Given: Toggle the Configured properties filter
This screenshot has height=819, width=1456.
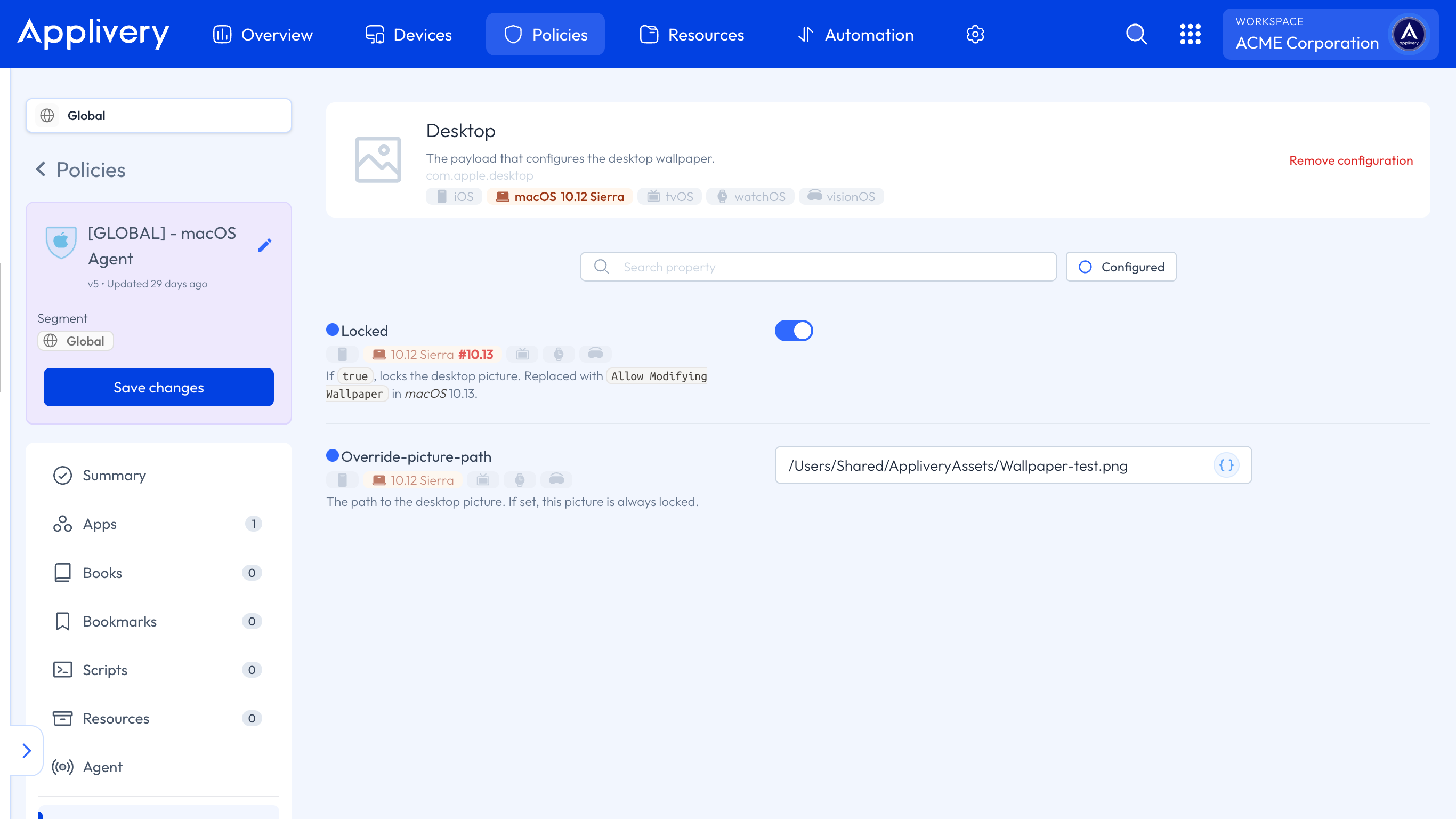Looking at the screenshot, I should pyautogui.click(x=1121, y=267).
